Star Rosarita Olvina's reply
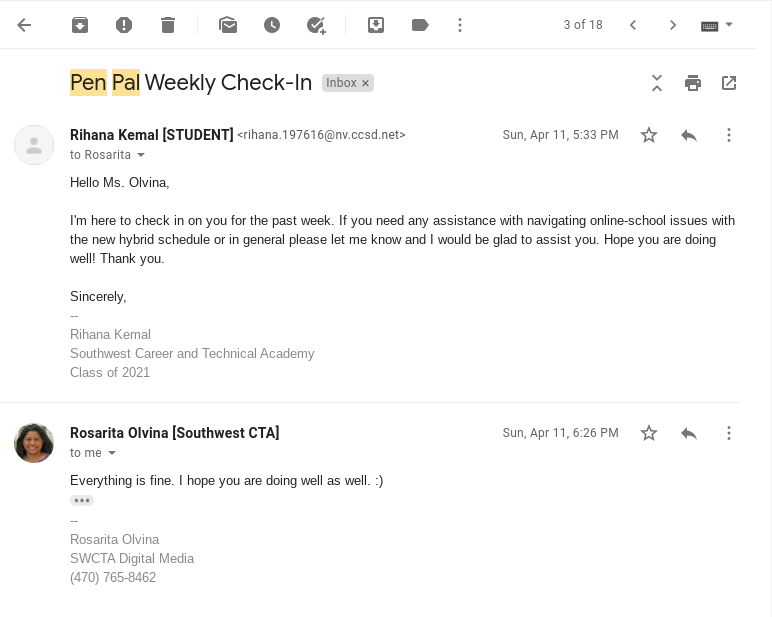 (649, 433)
